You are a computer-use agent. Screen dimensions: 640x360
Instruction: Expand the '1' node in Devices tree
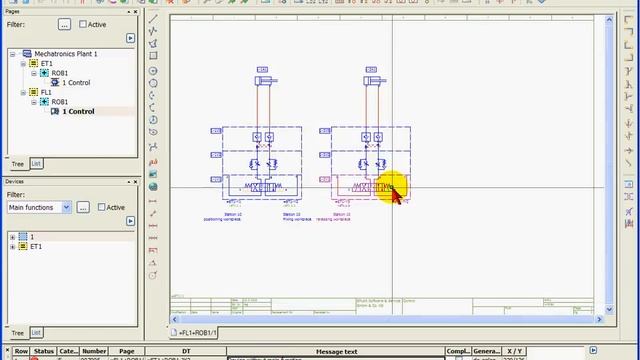tap(12, 237)
